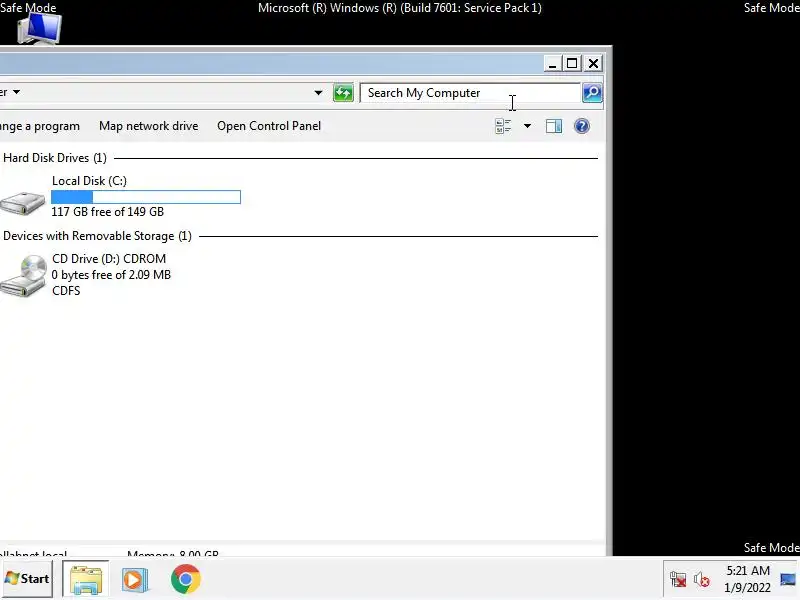This screenshot has height=600, width=800.
Task: Select the Computer desktop icon
Action: [39, 28]
